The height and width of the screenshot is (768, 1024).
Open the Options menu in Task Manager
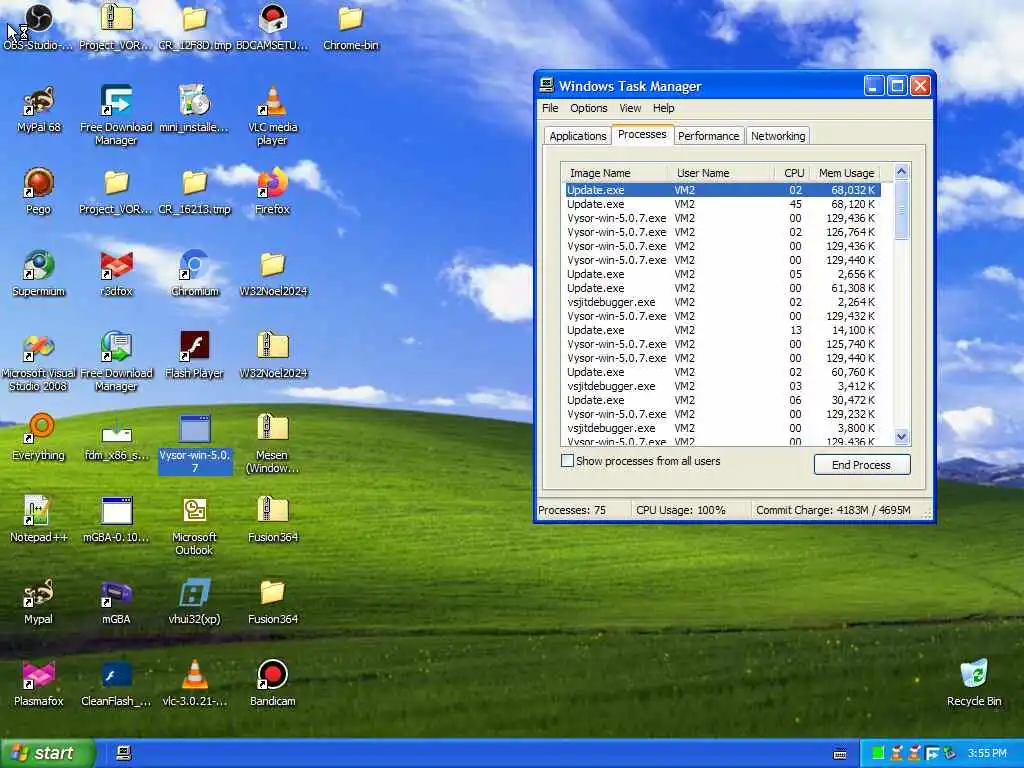tap(588, 108)
